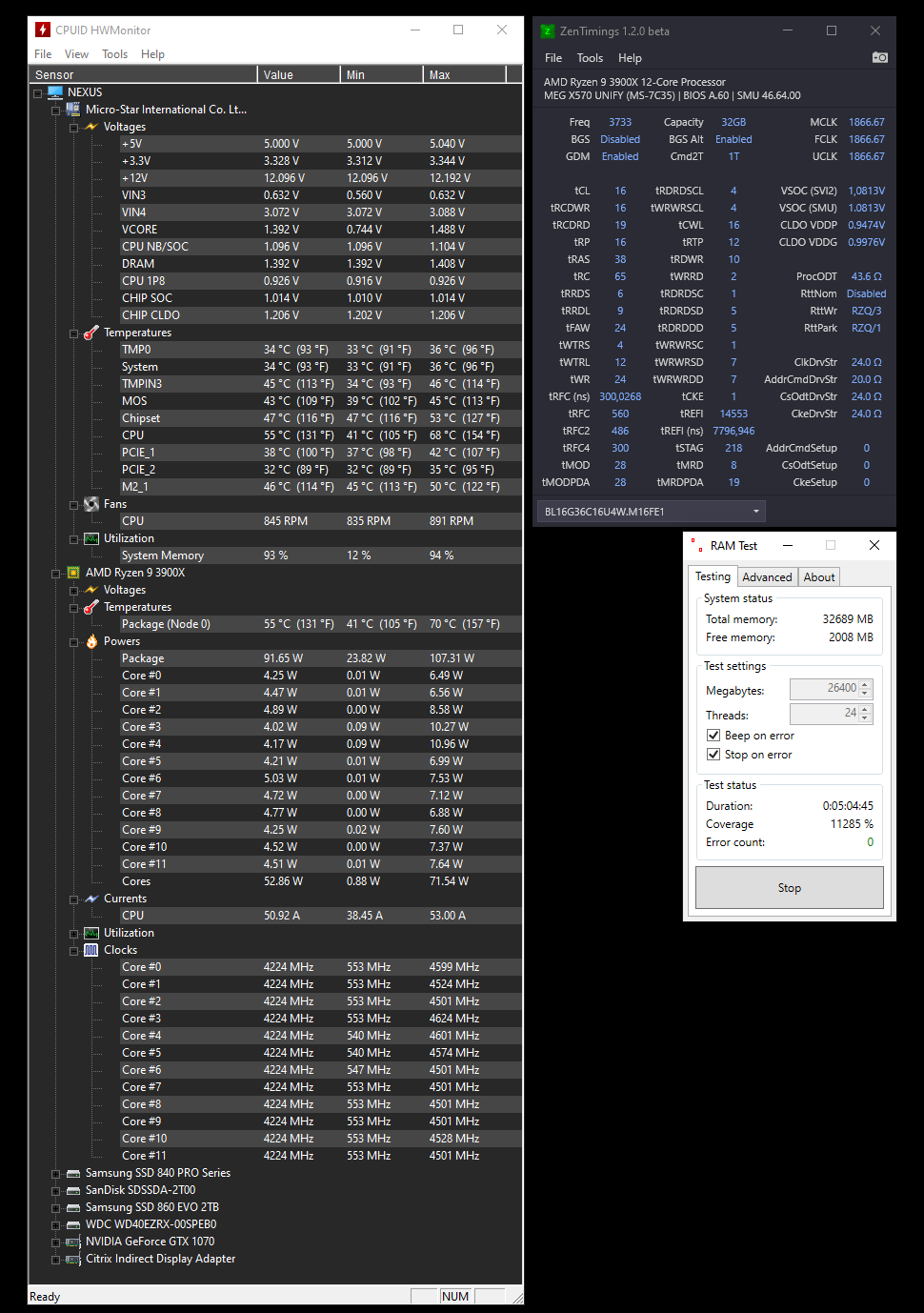Click the Clocks icon under AMD Ryzen 9 3900X
The width and height of the screenshot is (924, 1313).
click(x=92, y=949)
